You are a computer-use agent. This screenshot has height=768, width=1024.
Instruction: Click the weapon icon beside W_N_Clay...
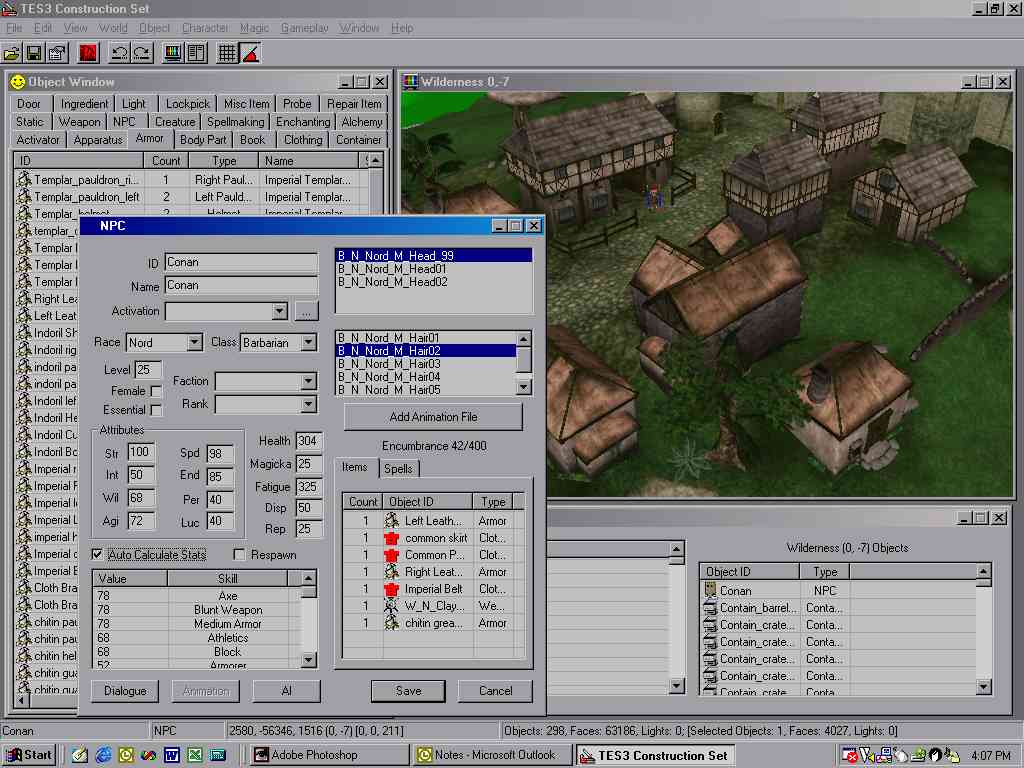coord(391,605)
